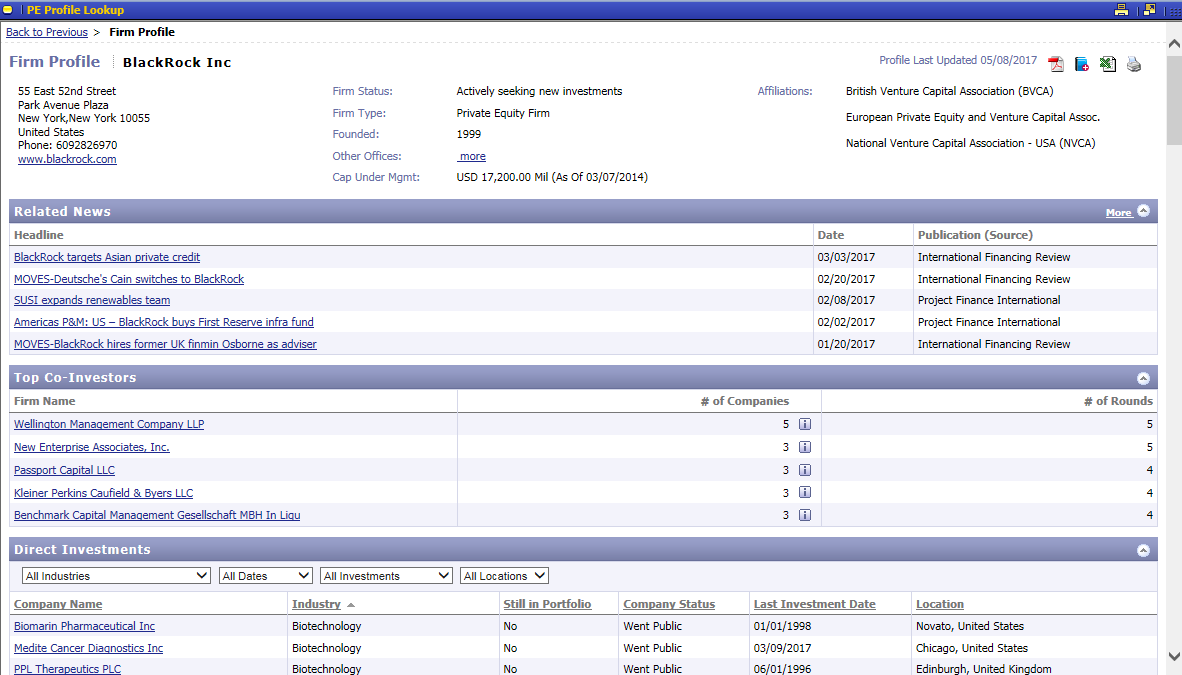Collapse the Related News section
The height and width of the screenshot is (675, 1182).
point(1143,211)
